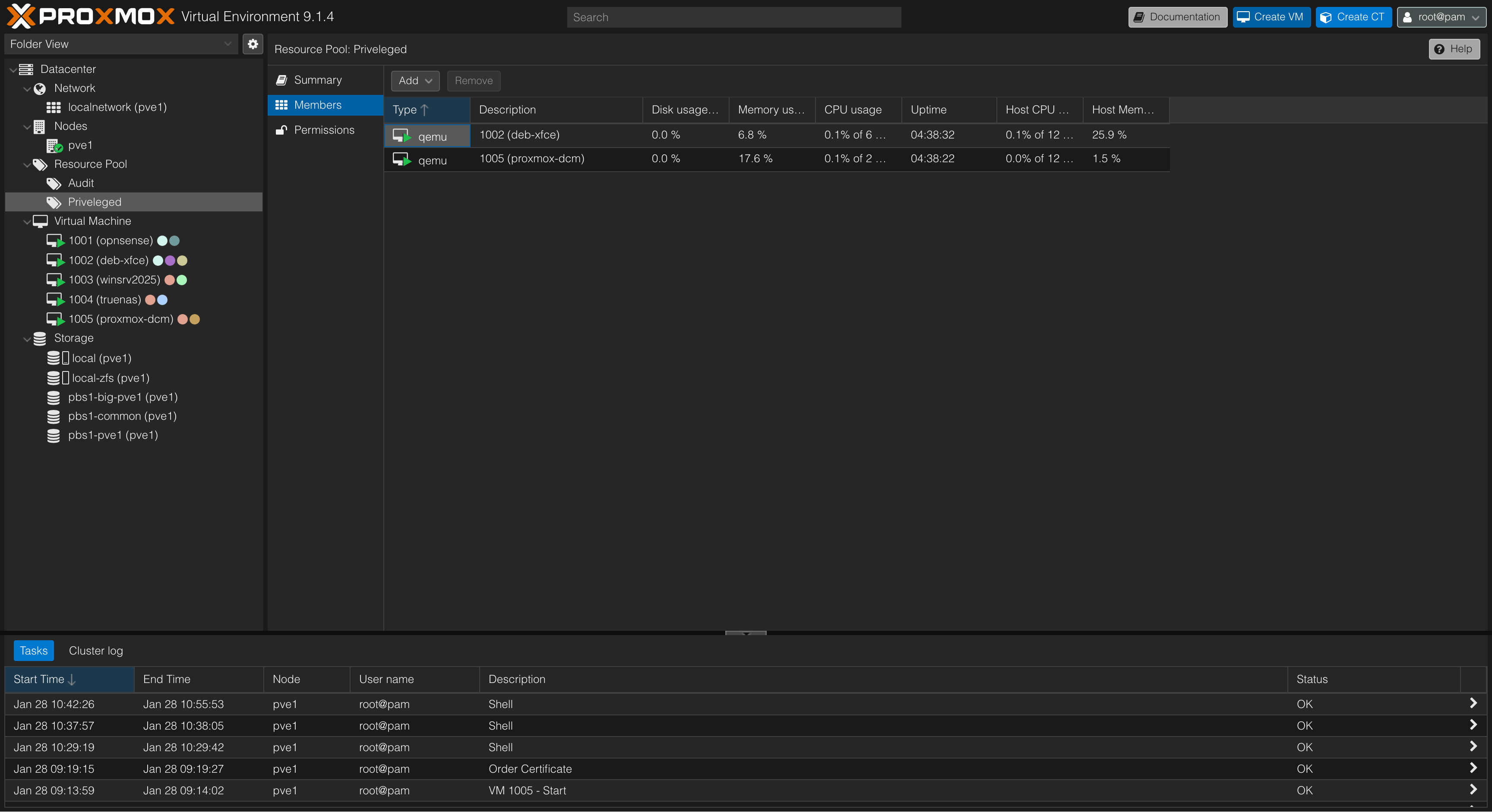Click the pve1 node icon in tree
Screen dimensions: 1492x812
pos(54,145)
